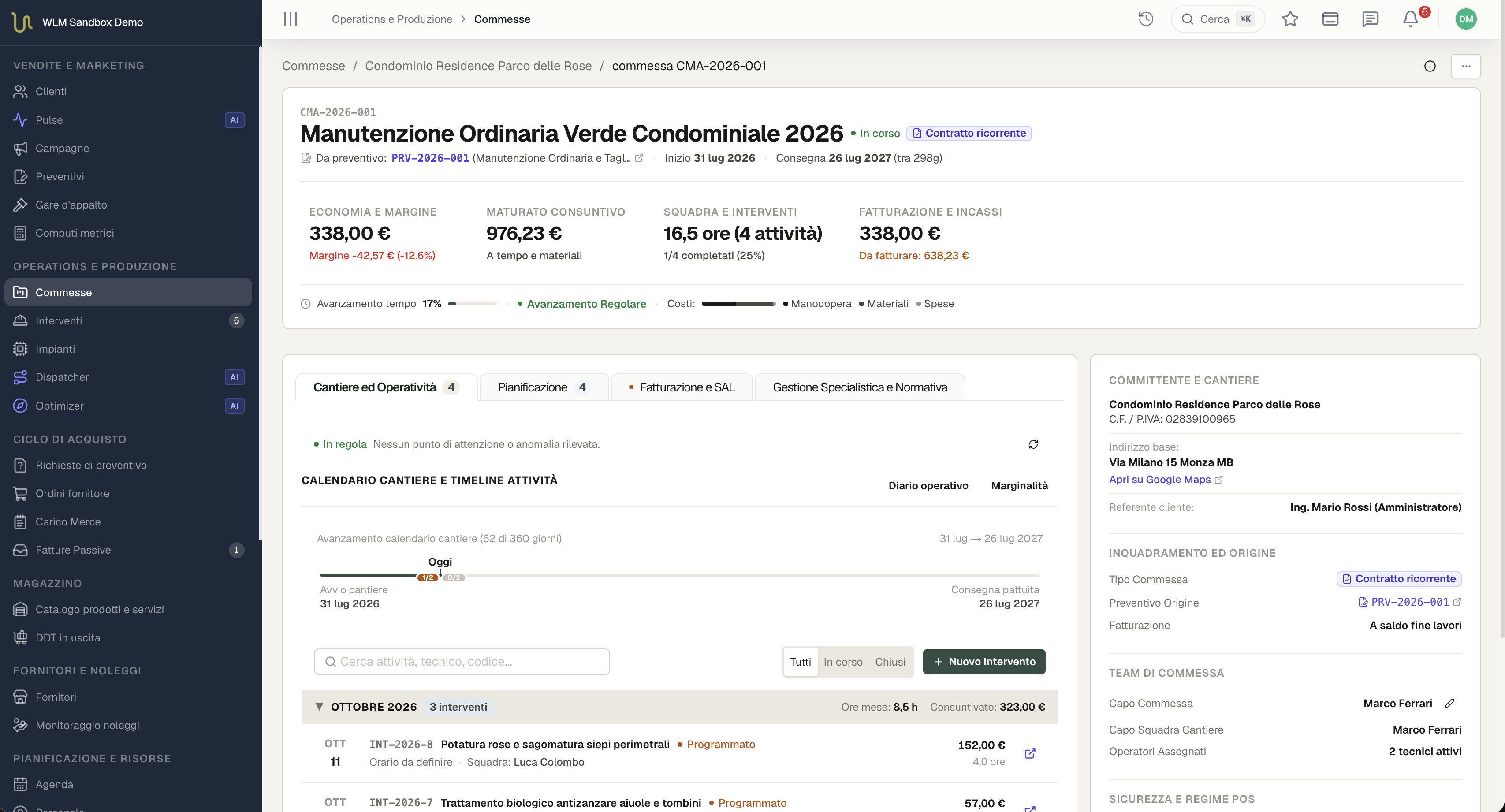Open the three-dots more options menu
This screenshot has width=1505, height=812.
click(1466, 66)
